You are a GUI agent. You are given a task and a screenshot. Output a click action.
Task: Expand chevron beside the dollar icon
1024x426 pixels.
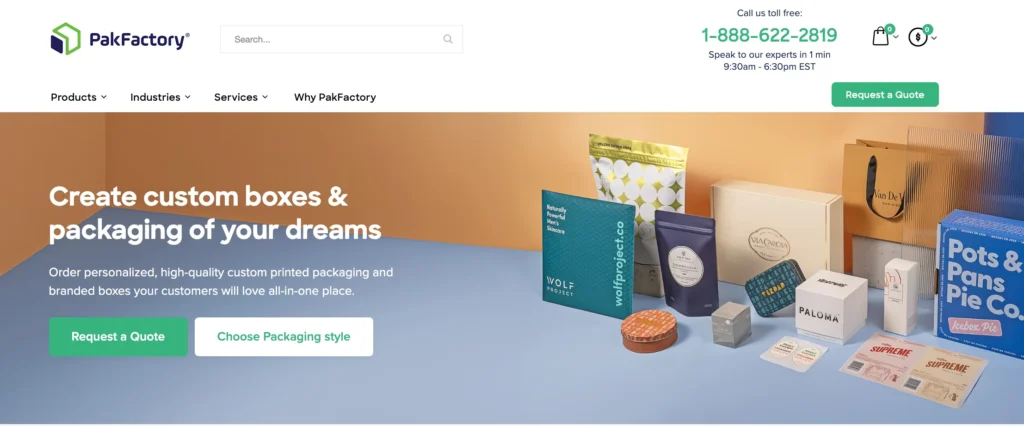[934, 38]
